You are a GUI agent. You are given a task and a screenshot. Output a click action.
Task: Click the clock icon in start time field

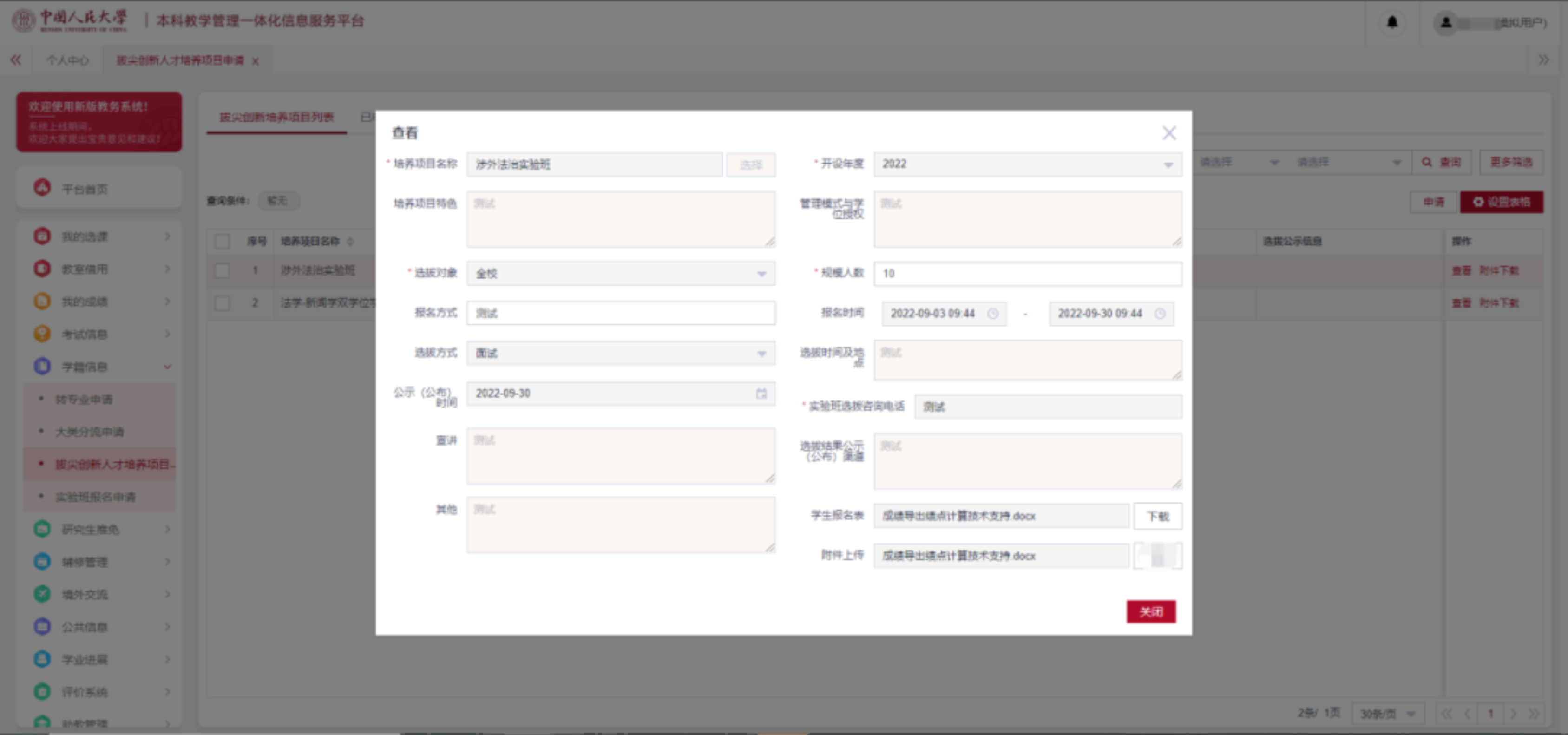tap(992, 314)
